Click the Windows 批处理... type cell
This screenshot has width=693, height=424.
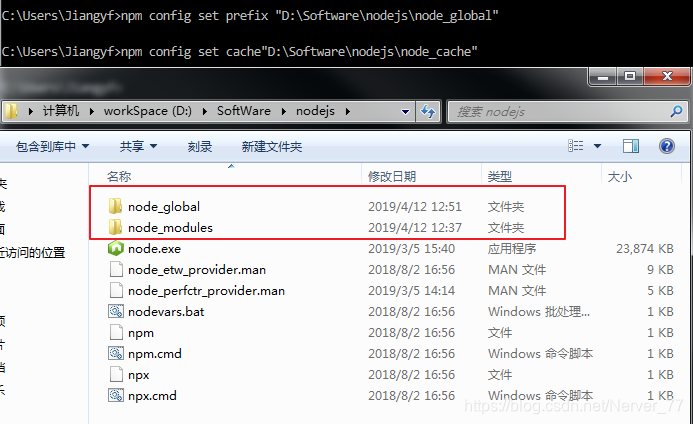[539, 312]
